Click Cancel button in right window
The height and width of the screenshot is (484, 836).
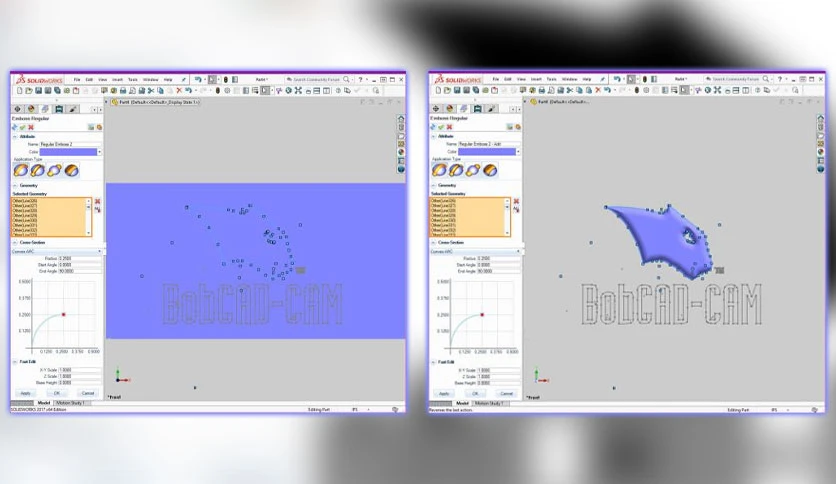click(507, 393)
